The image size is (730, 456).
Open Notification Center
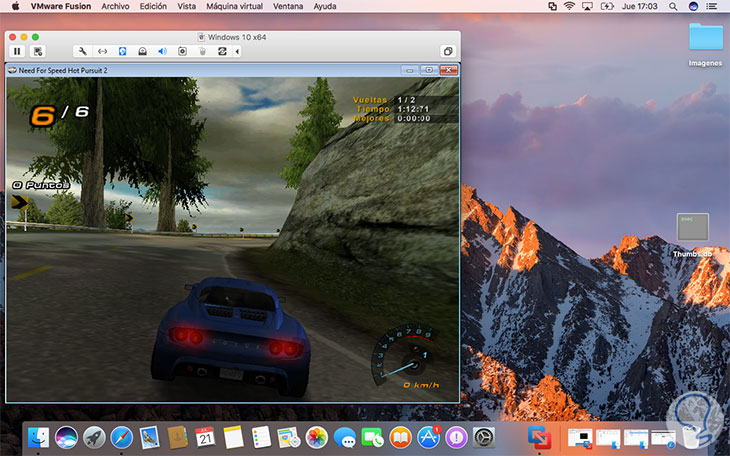711,6
